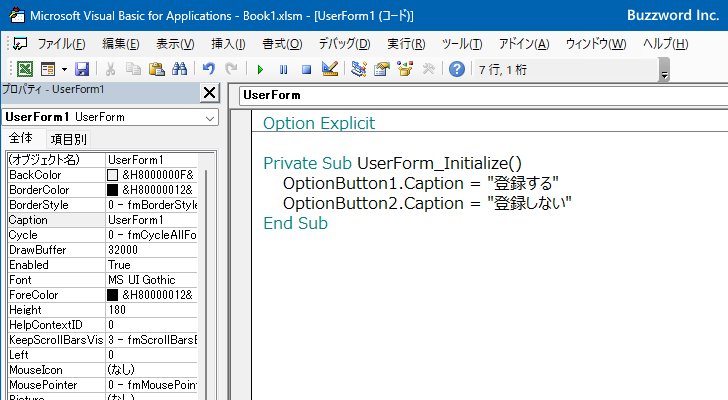Click the Break pause icon
Image resolution: width=728 pixels, height=400 pixels.
tap(283, 70)
